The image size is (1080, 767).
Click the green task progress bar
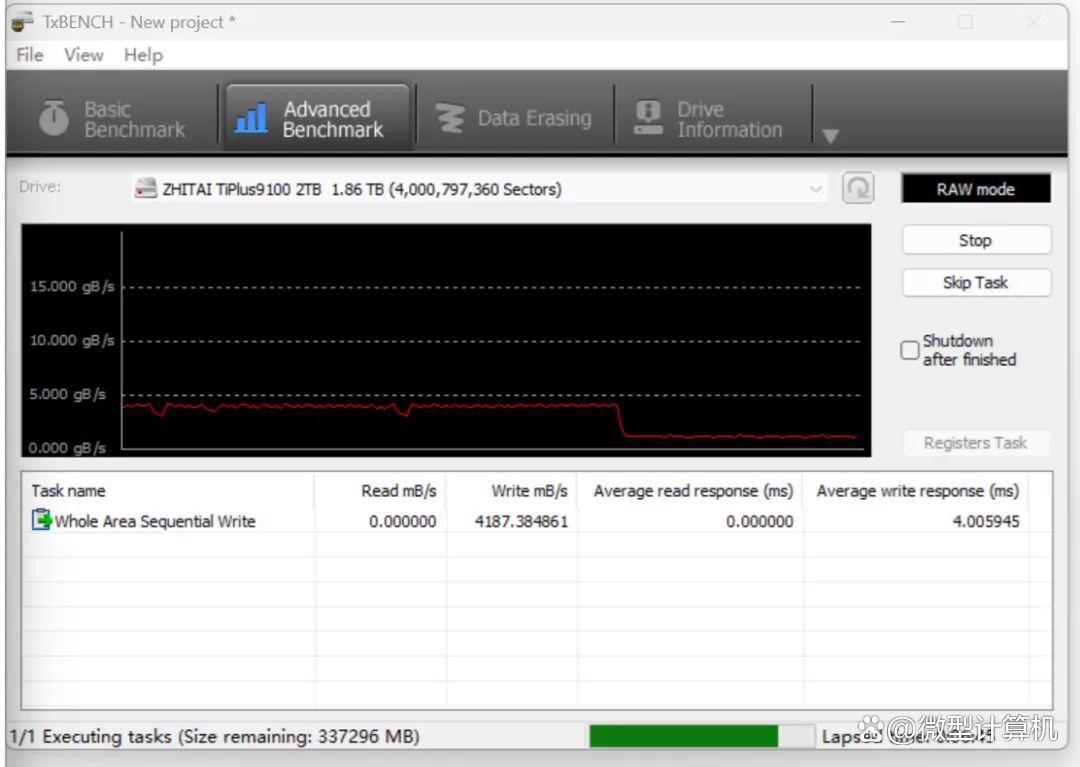tap(683, 736)
